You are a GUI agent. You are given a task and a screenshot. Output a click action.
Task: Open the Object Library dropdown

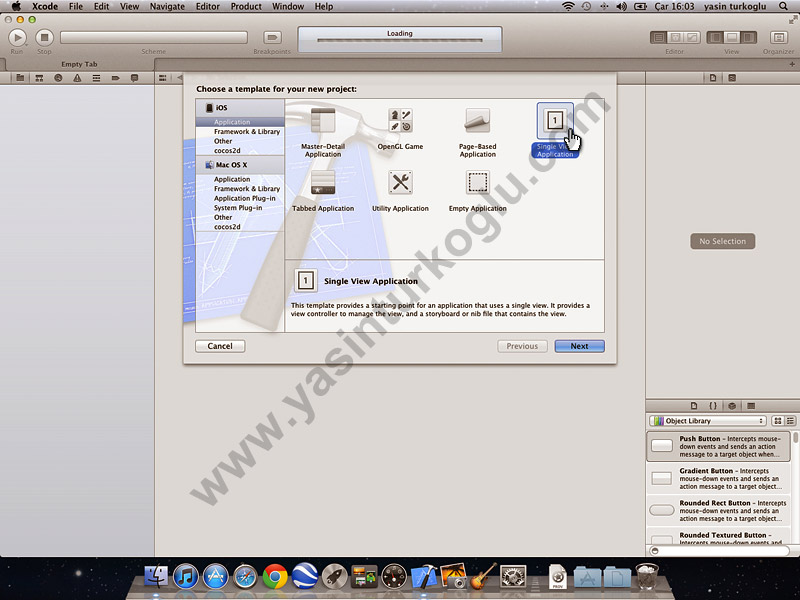[708, 421]
